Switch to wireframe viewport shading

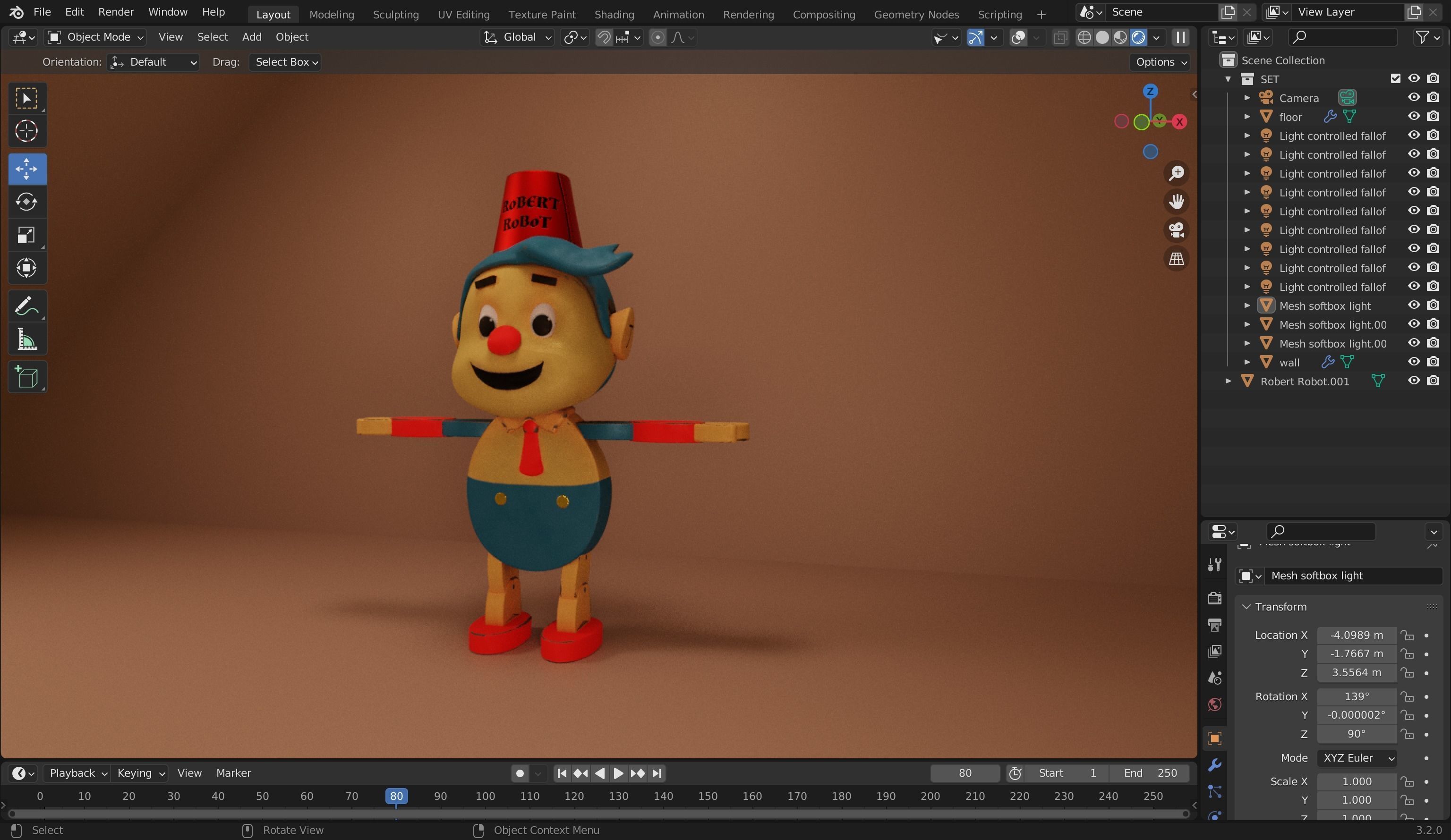tap(1084, 37)
